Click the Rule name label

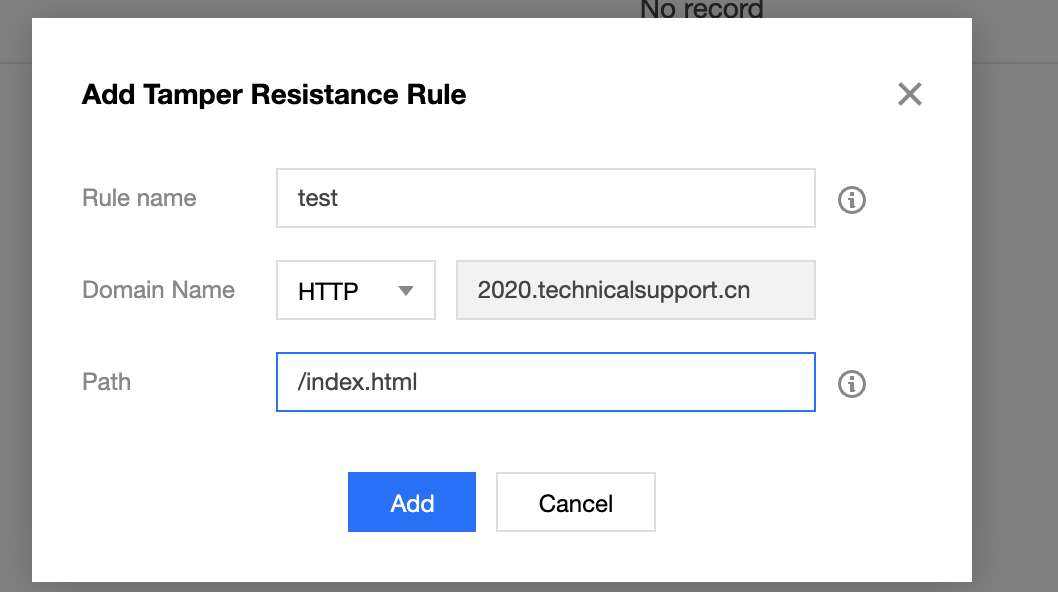(139, 198)
